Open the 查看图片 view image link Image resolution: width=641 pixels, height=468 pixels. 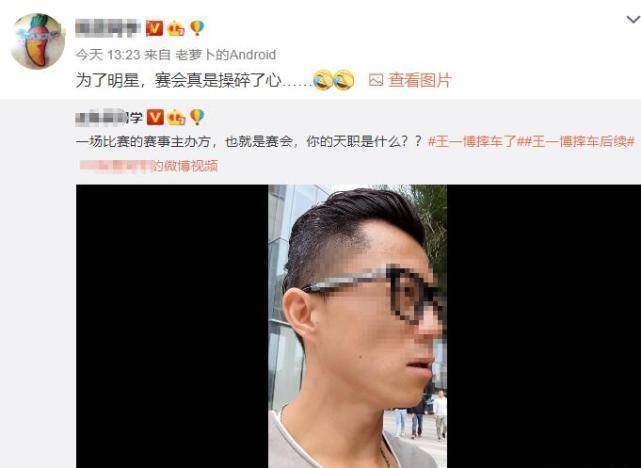tap(419, 80)
